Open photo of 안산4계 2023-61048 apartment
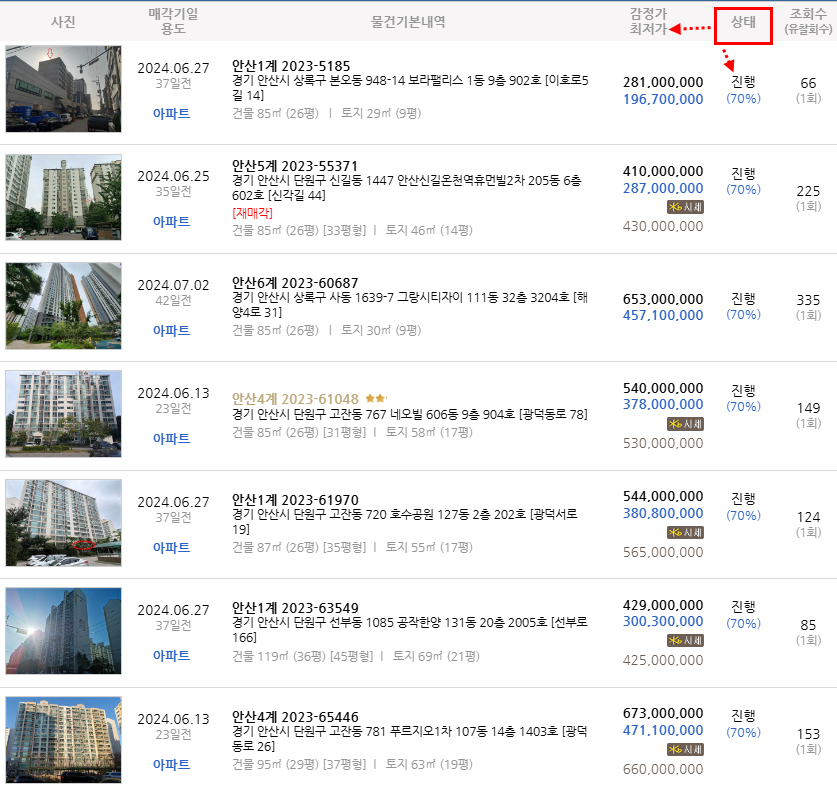Screen dimensions: 837x788 coord(64,414)
